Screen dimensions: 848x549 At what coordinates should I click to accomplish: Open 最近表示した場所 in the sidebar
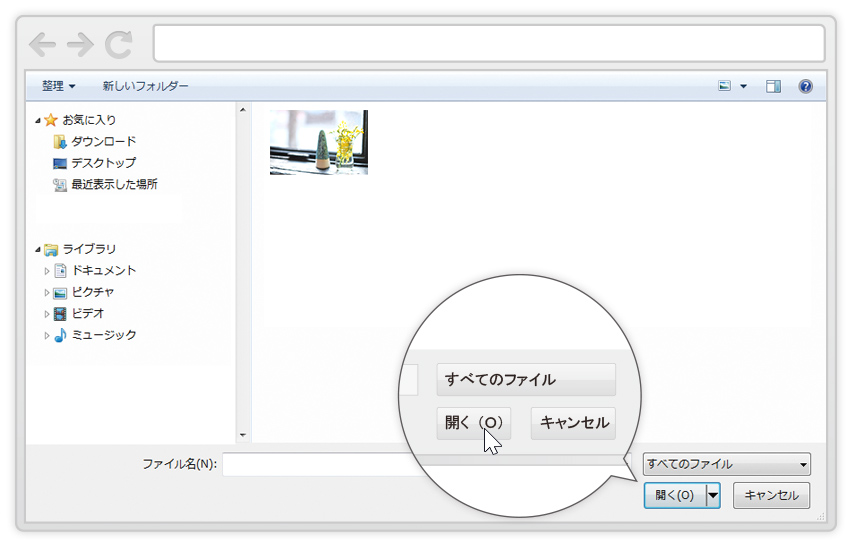tap(113, 185)
